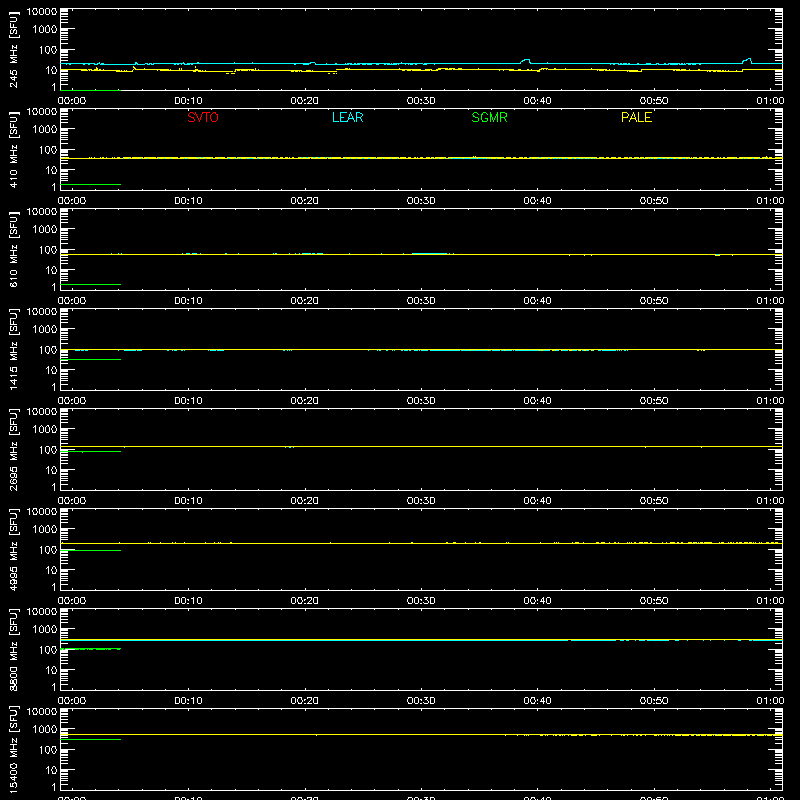Click the 10000 tick label on 4995 MHz plot
Image resolution: width=800 pixels, height=800 pixels.
tap(42, 512)
